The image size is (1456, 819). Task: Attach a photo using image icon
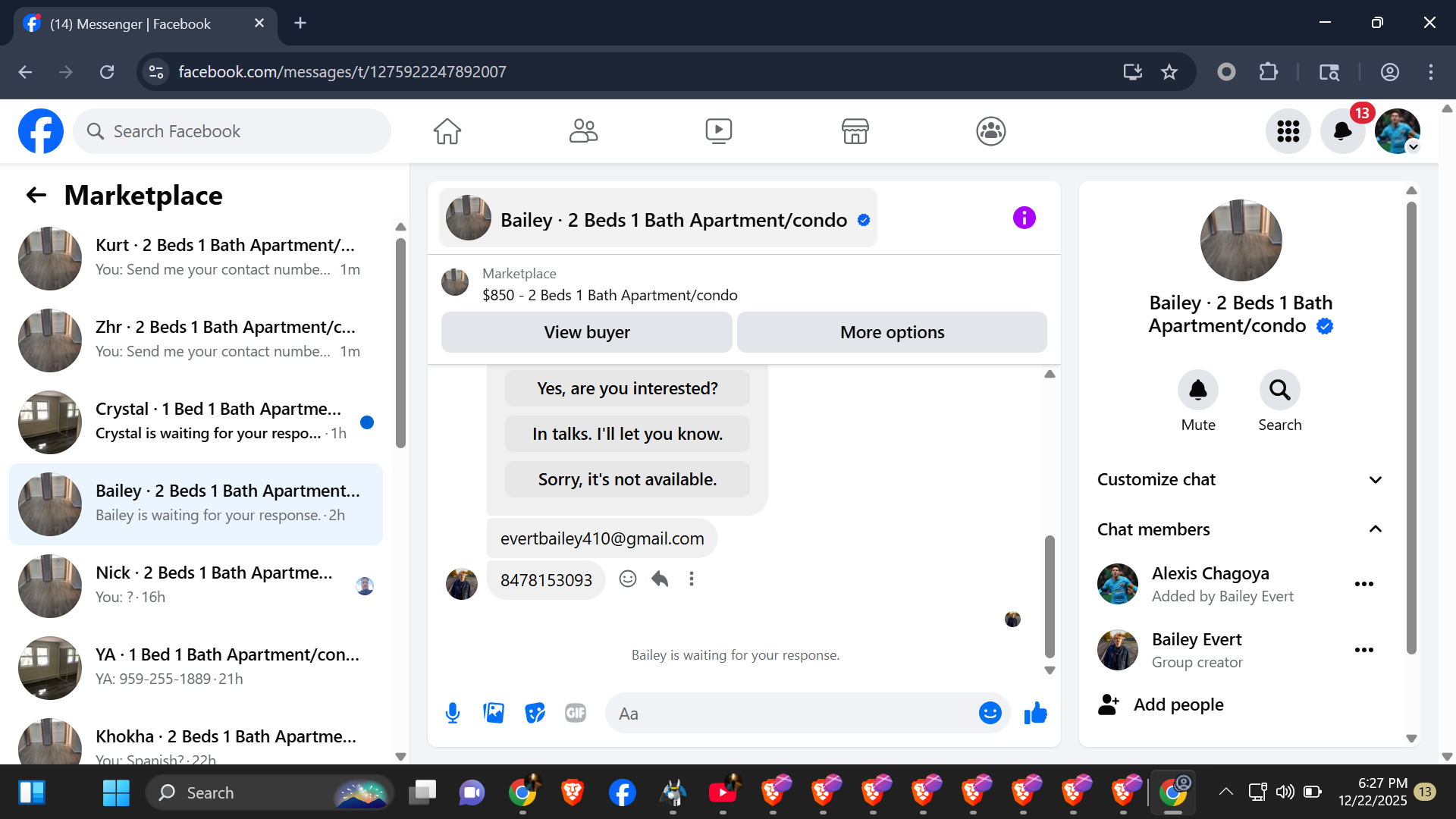point(494,713)
